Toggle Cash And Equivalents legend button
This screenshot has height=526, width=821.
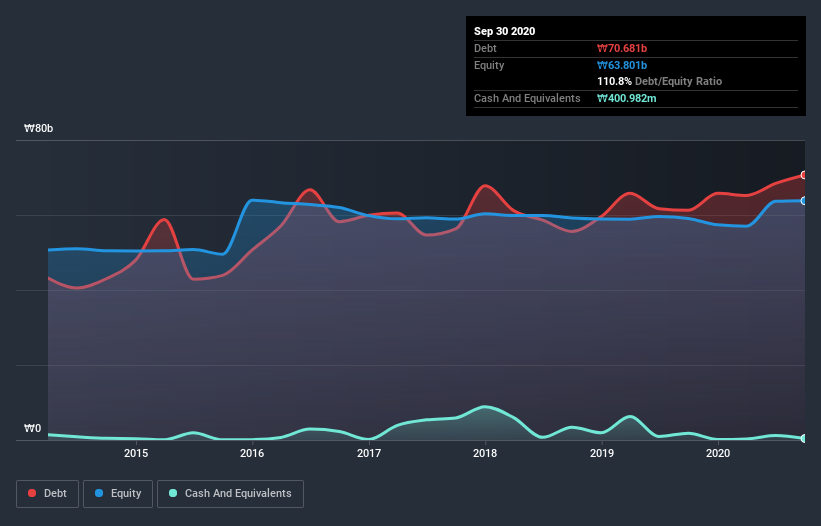tap(230, 494)
